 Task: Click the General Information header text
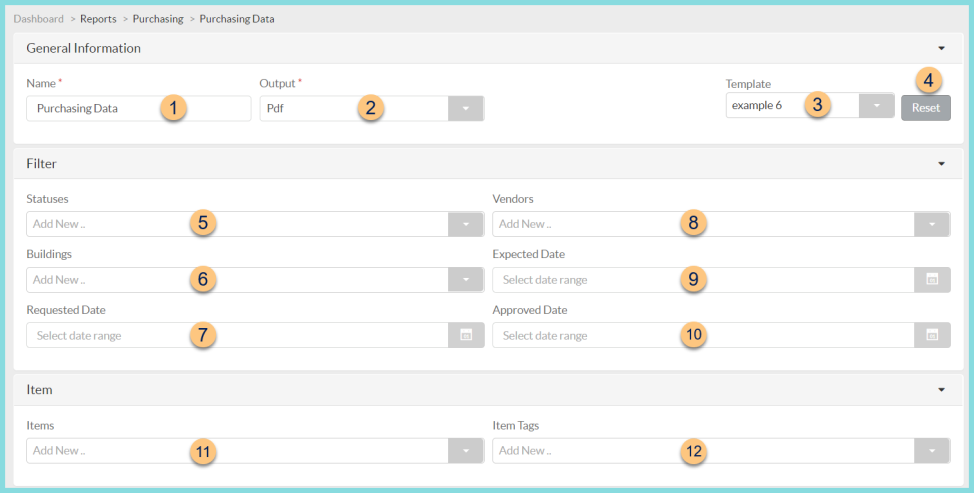coord(83,48)
